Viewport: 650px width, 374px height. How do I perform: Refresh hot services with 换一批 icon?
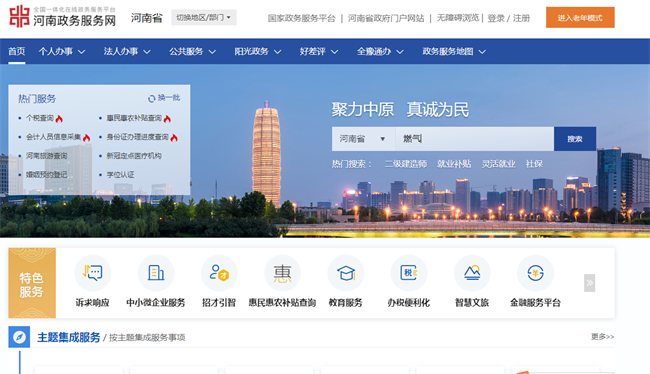tap(152, 98)
